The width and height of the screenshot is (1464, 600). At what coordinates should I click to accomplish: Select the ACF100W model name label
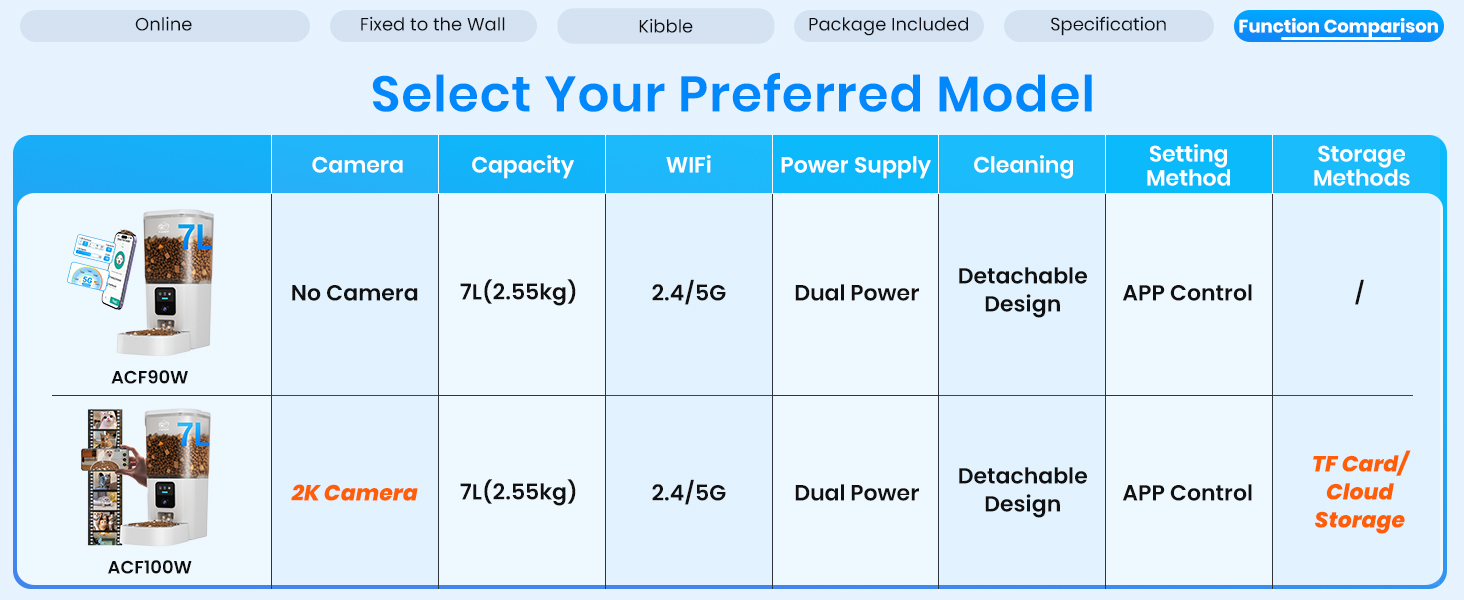[x=150, y=568]
